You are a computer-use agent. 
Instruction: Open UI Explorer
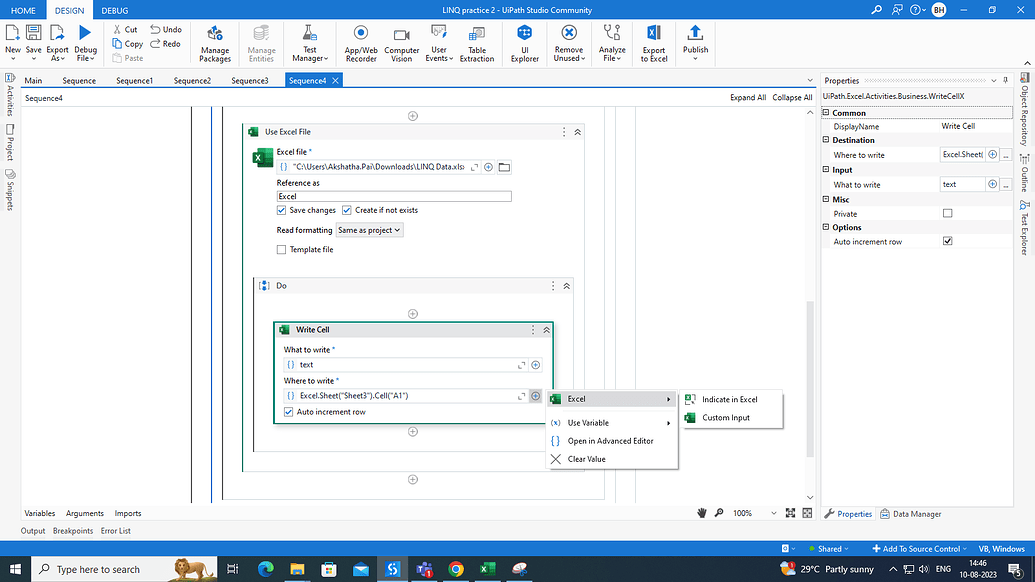coord(524,43)
